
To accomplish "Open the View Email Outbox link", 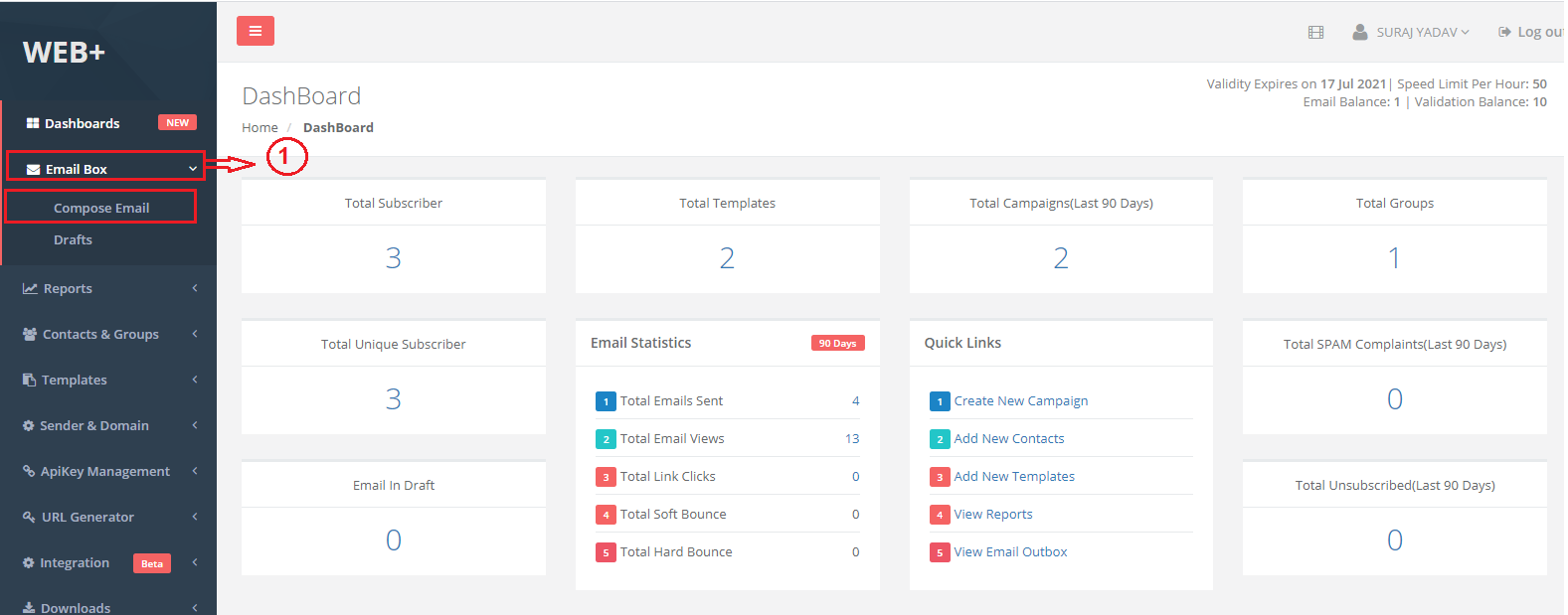I will pos(1010,552).
